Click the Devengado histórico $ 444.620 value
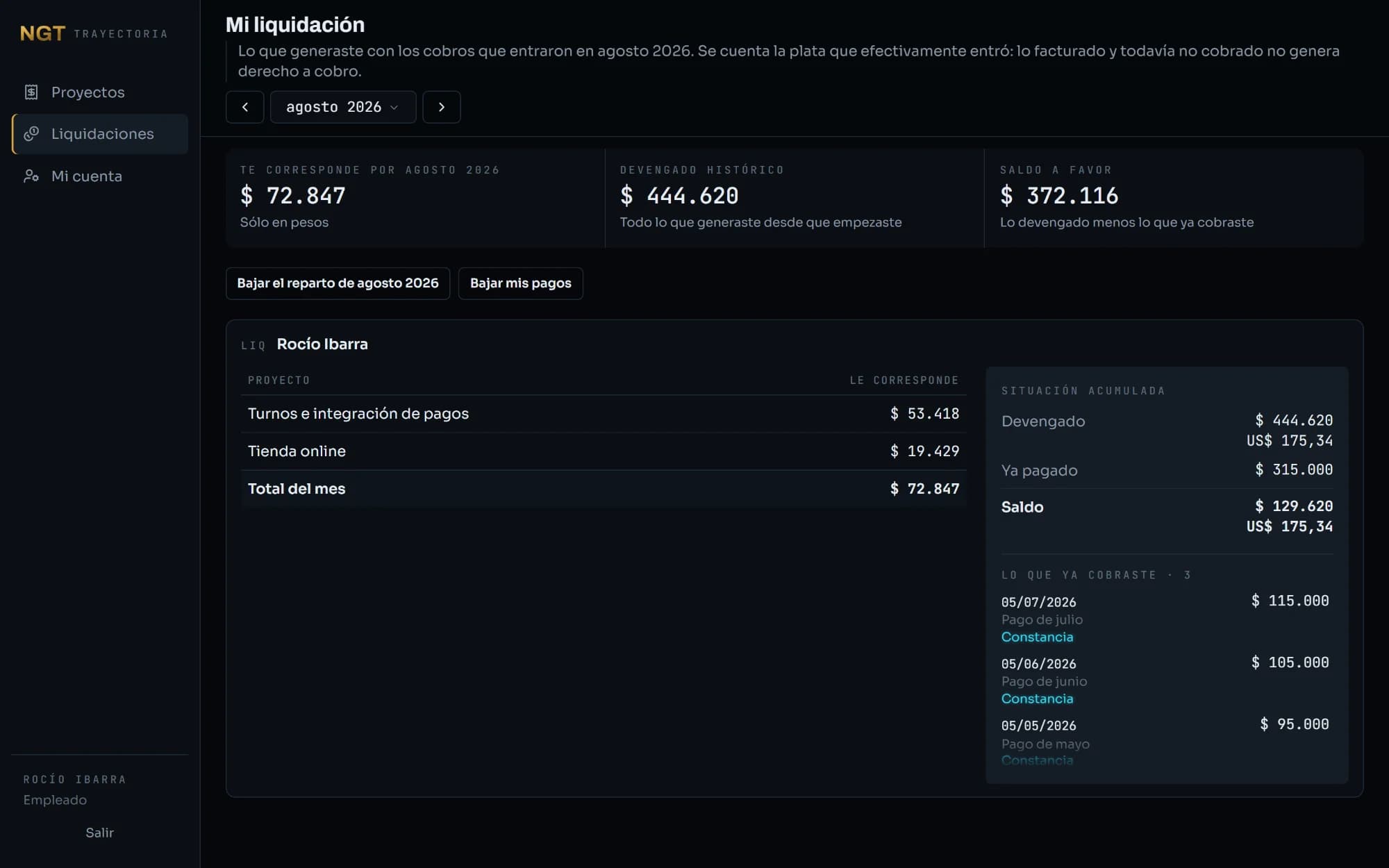Viewport: 1389px width, 868px height. point(679,196)
